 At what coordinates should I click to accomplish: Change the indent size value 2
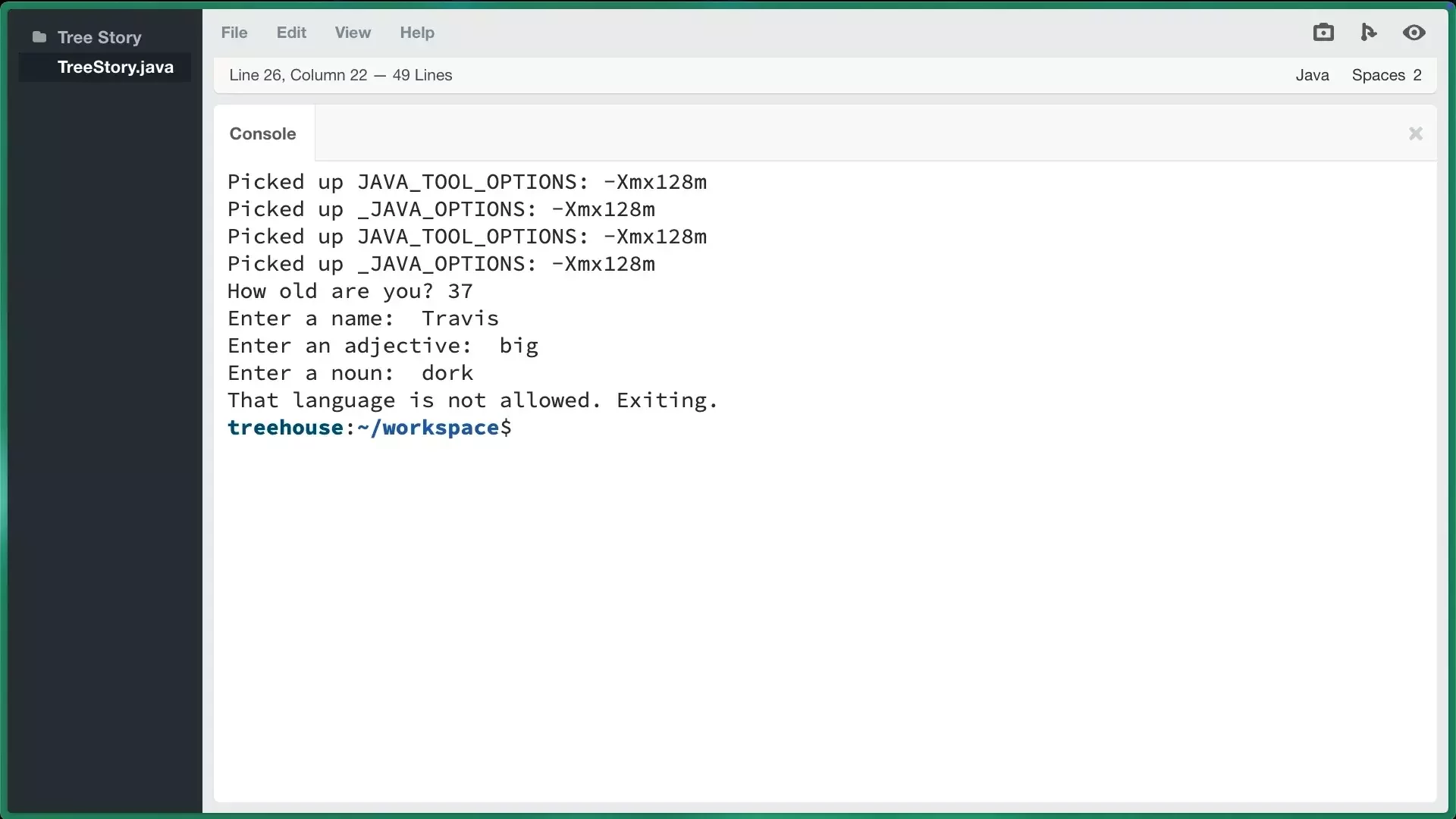tap(1417, 75)
